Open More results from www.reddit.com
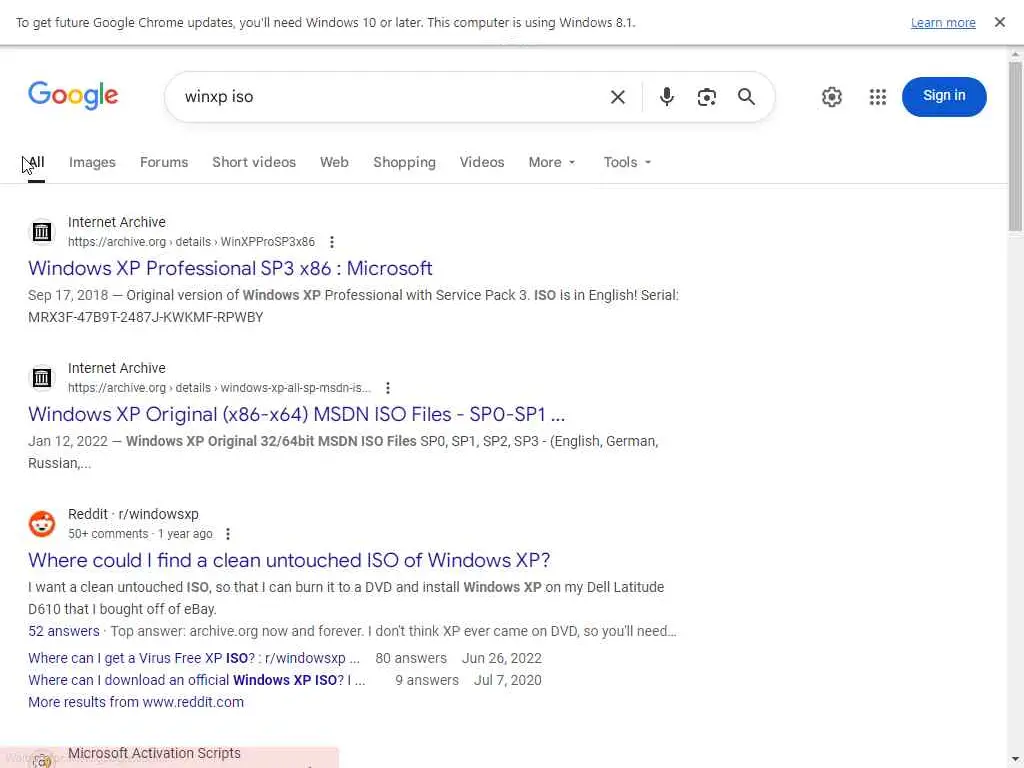This screenshot has width=1024, height=768. click(136, 702)
